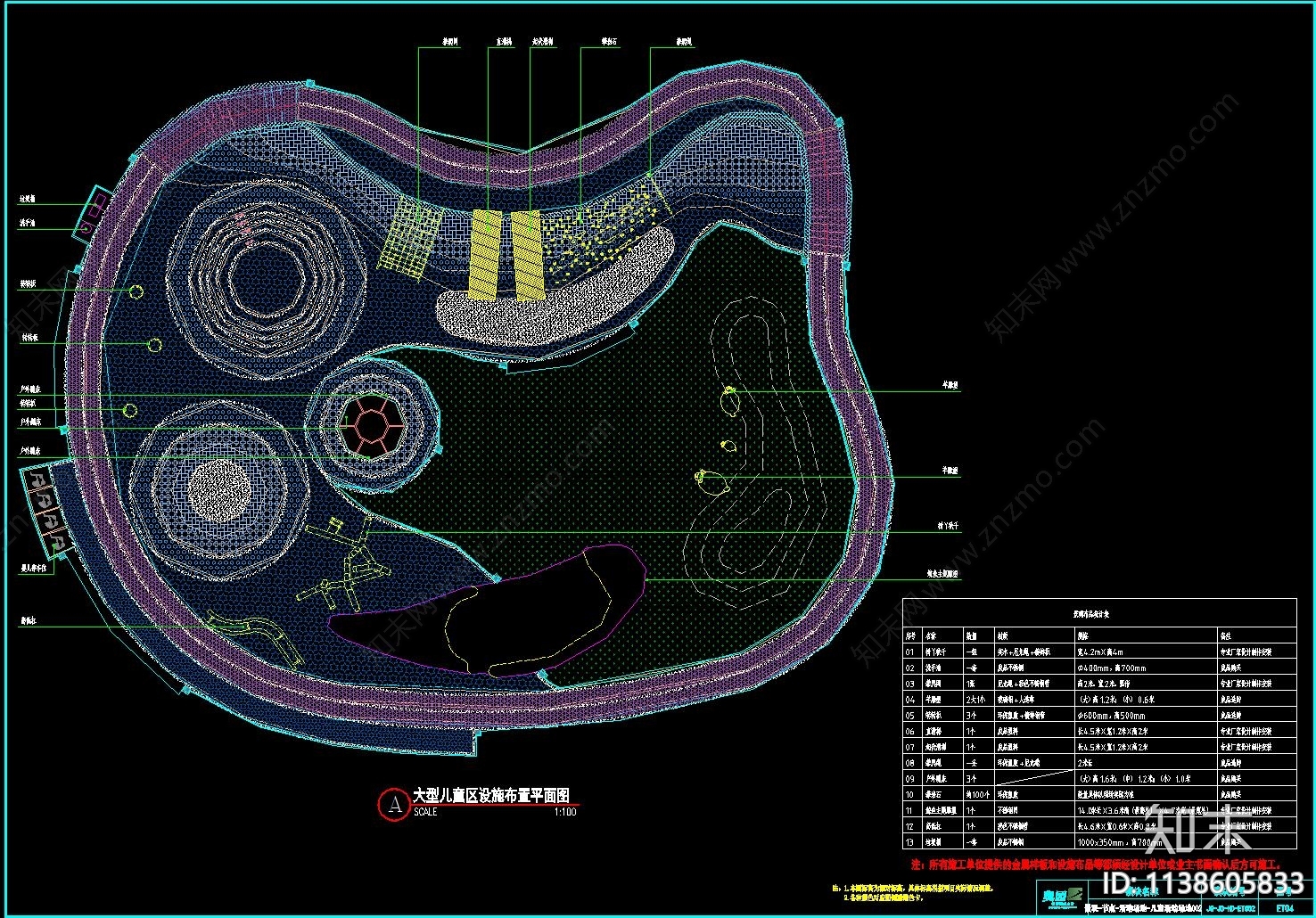Select the diagonal-line empty cell in row 09
Viewport: 1316px width, 918px height.
1033,779
